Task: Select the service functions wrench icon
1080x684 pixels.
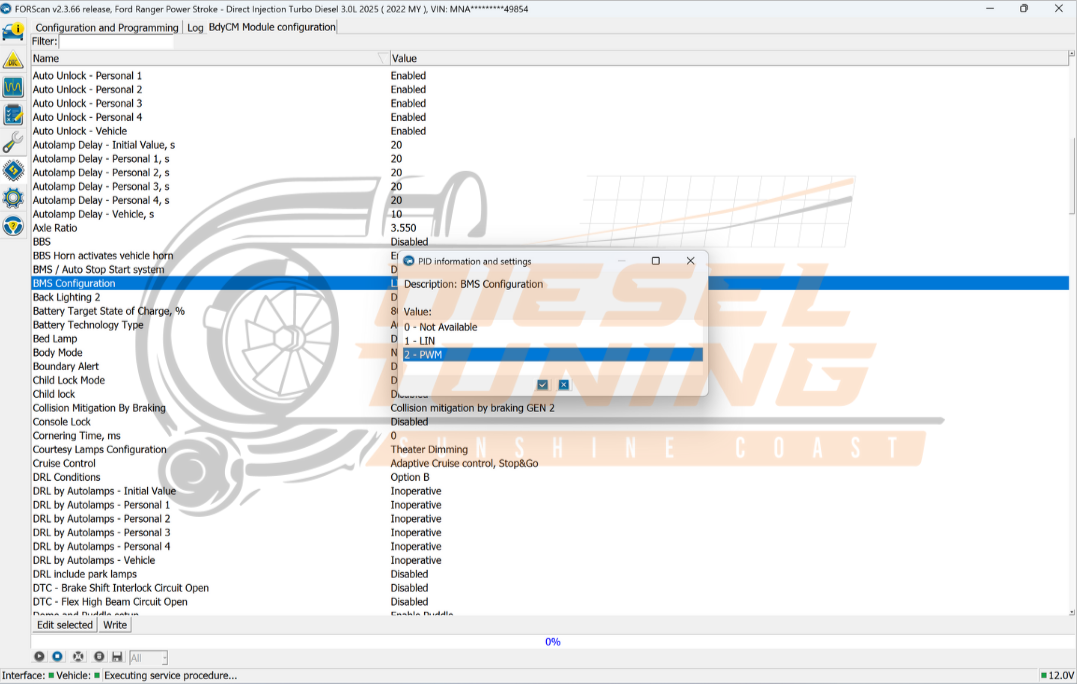Action: 13,142
